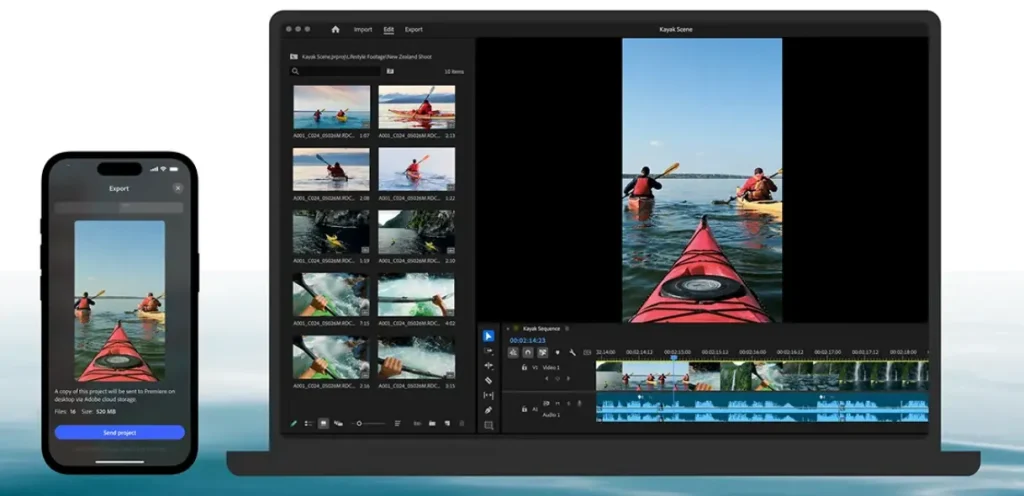Click the sort icons menu button
The width and height of the screenshot is (1024, 496).
(x=398, y=424)
